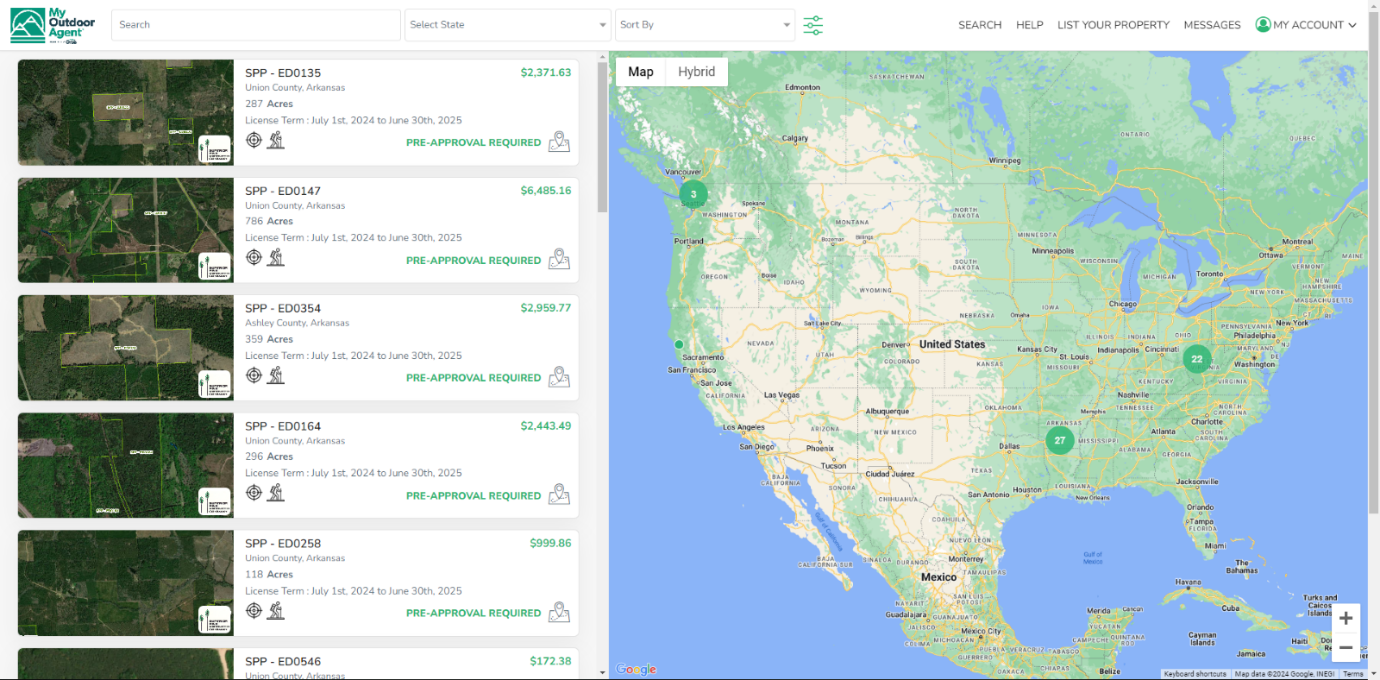Click map pin icon on SPP - ED0135 listing
This screenshot has height=680, width=1380.
coord(559,142)
